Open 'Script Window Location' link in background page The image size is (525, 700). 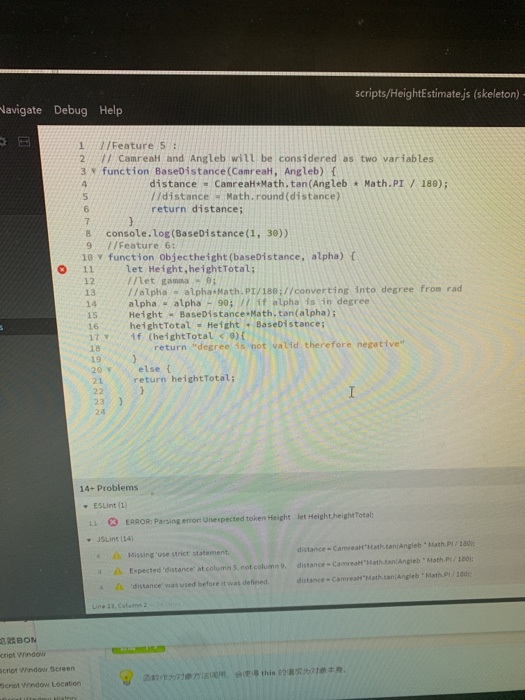[41, 684]
